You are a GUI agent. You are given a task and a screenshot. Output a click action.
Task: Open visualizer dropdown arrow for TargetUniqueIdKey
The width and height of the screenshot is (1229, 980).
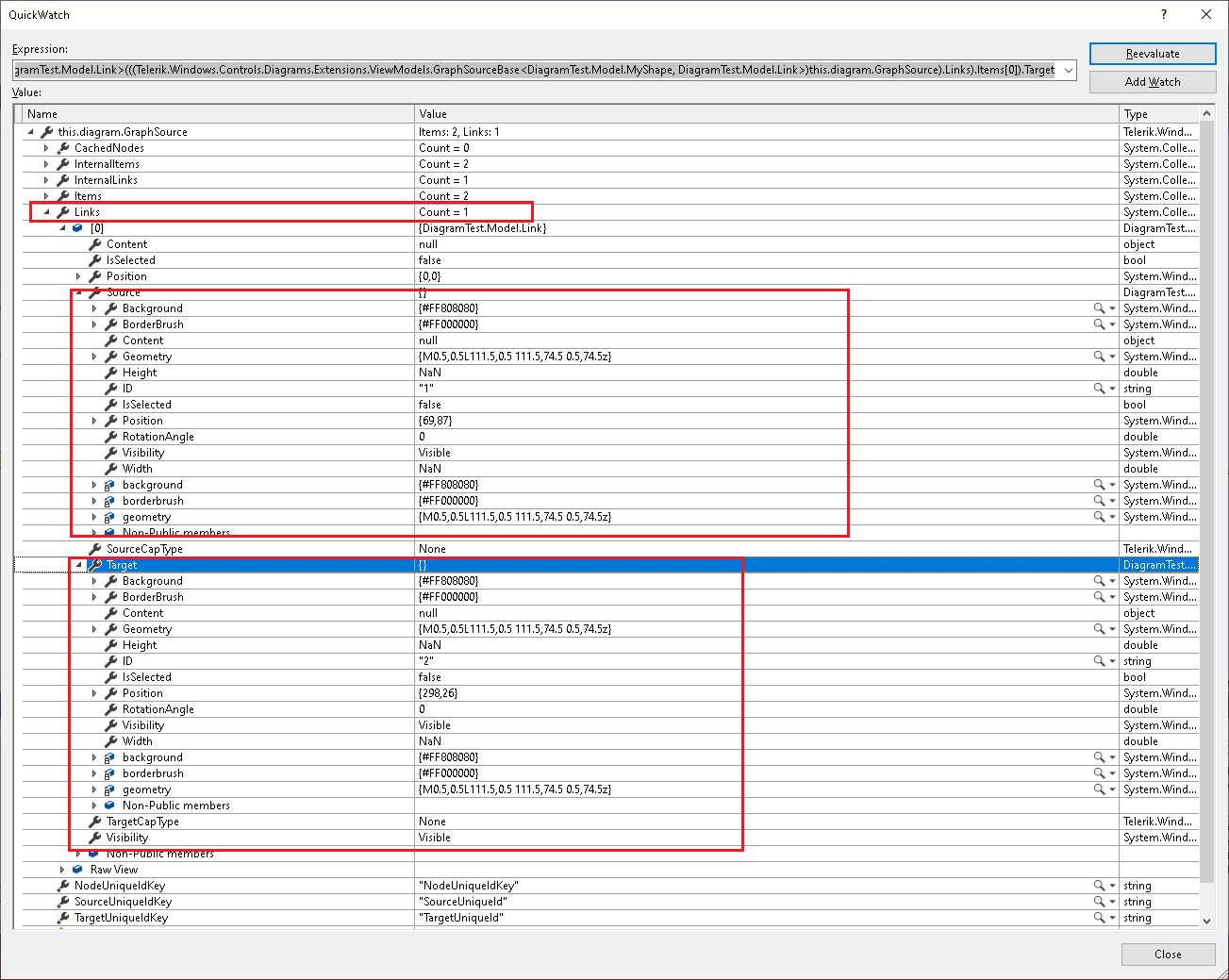point(1112,918)
